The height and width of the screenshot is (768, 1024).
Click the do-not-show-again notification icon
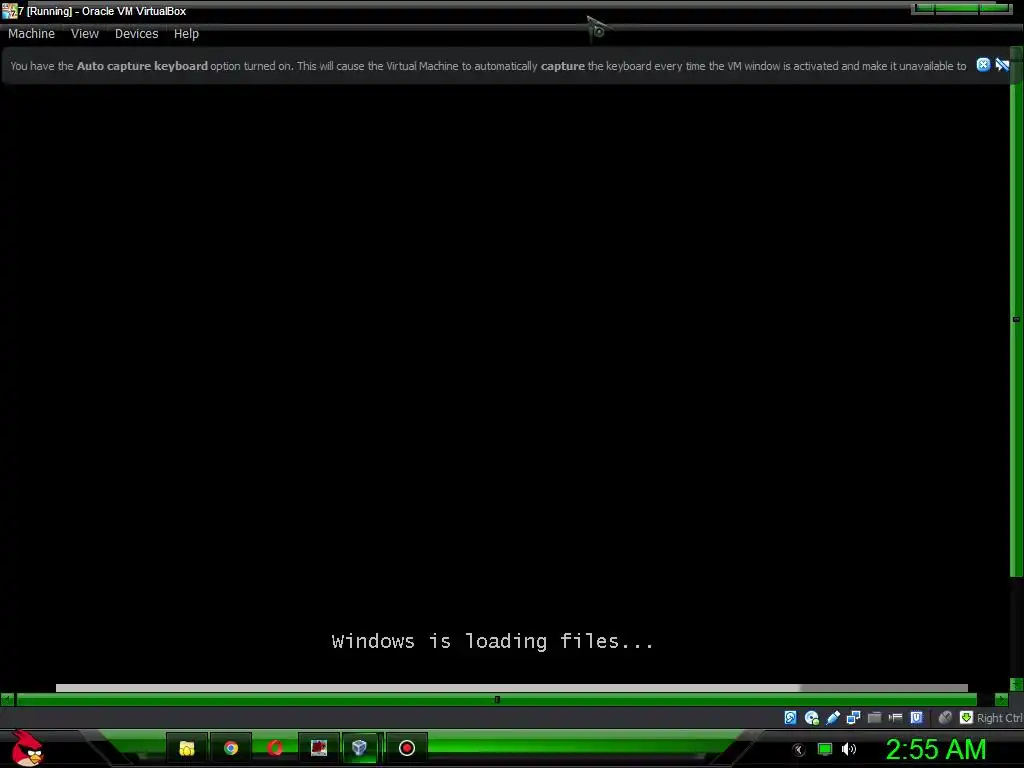1002,65
